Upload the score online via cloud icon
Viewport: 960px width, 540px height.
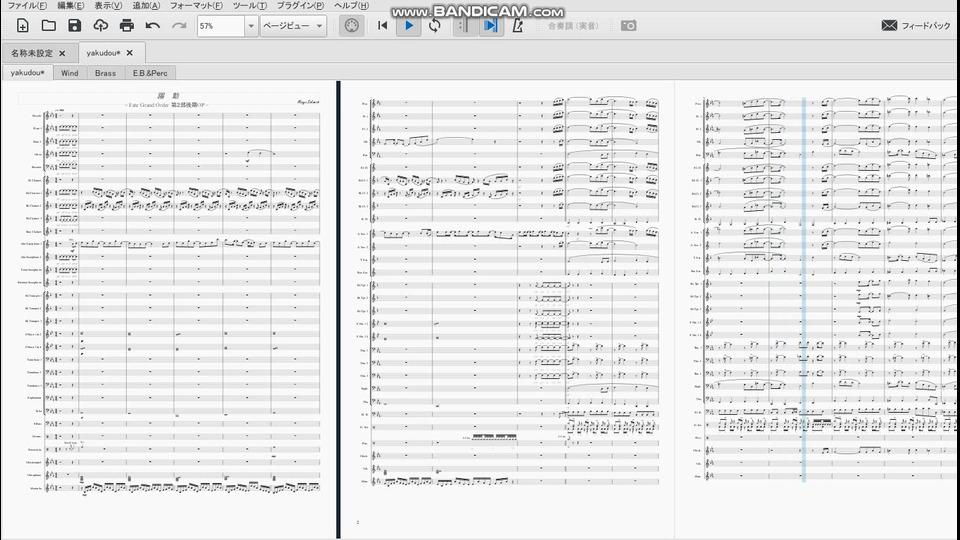[x=100, y=26]
